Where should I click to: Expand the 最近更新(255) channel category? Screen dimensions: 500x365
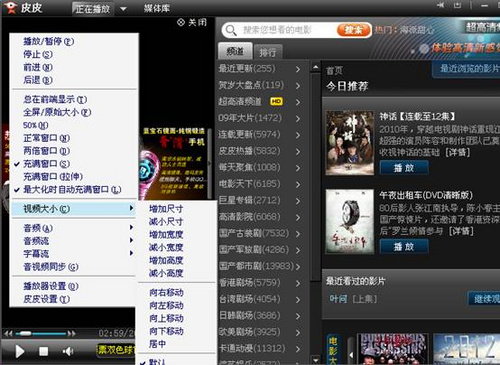point(260,69)
